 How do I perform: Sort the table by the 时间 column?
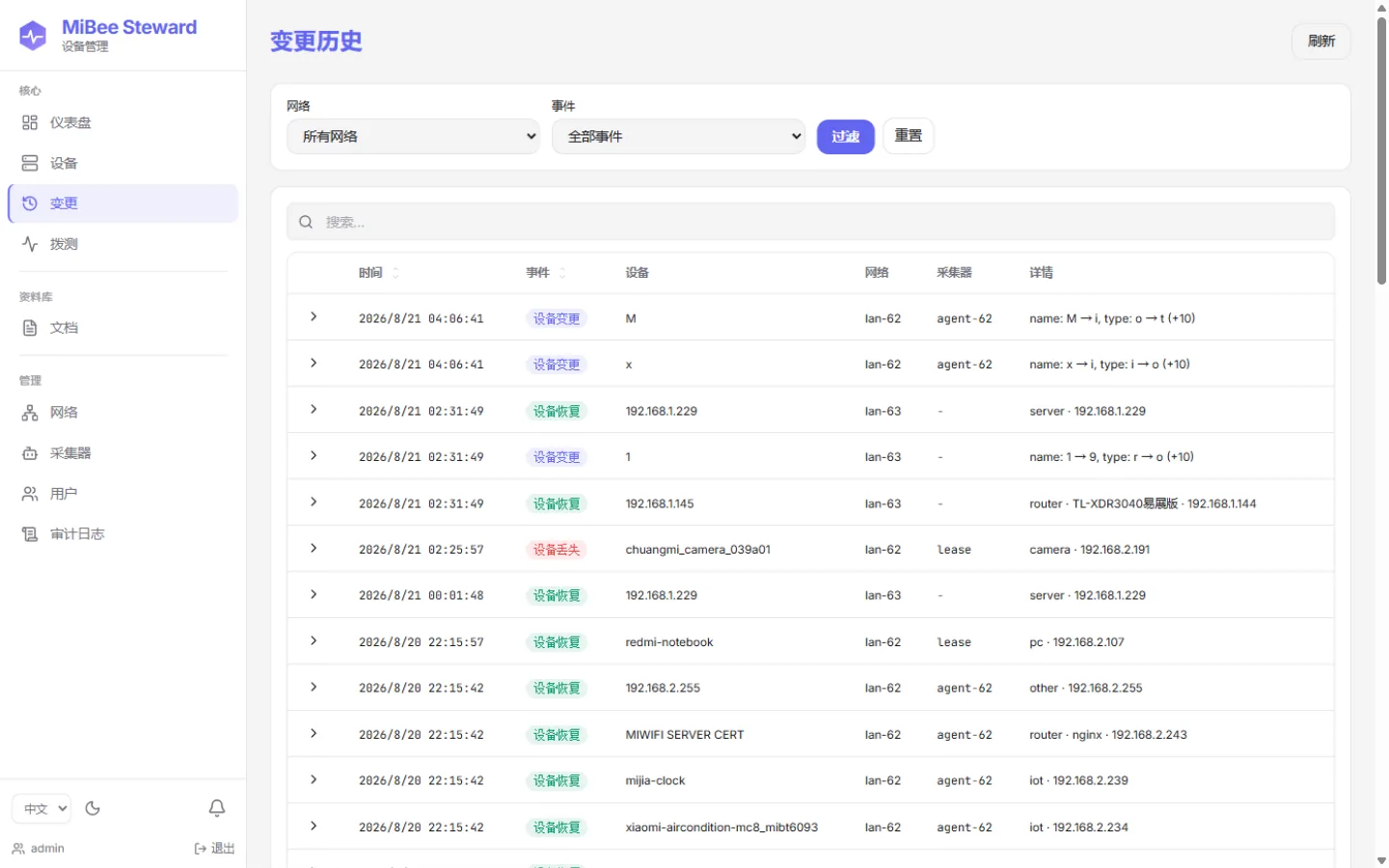[379, 273]
